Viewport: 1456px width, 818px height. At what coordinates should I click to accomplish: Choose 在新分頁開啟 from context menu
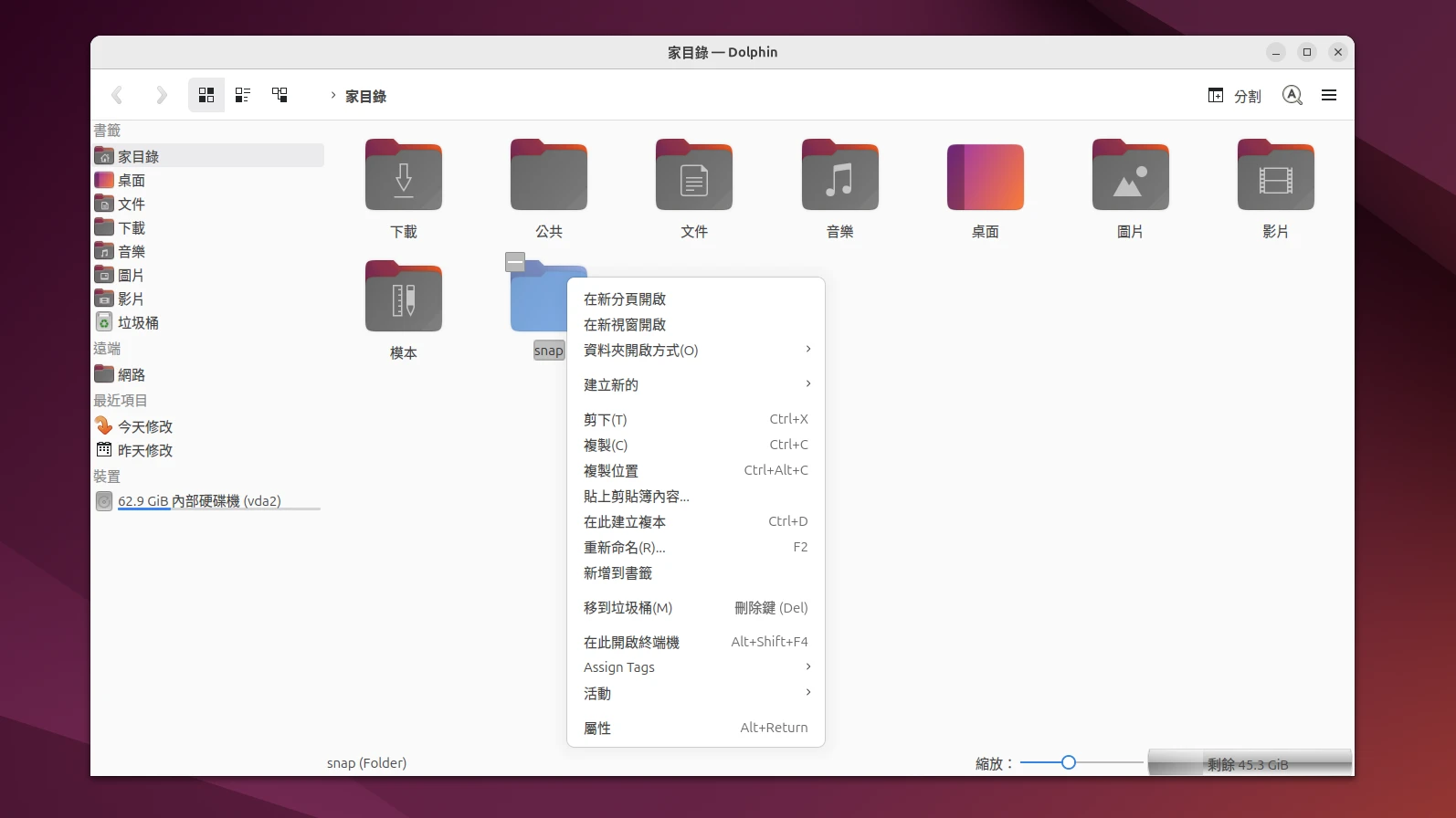[x=625, y=299]
